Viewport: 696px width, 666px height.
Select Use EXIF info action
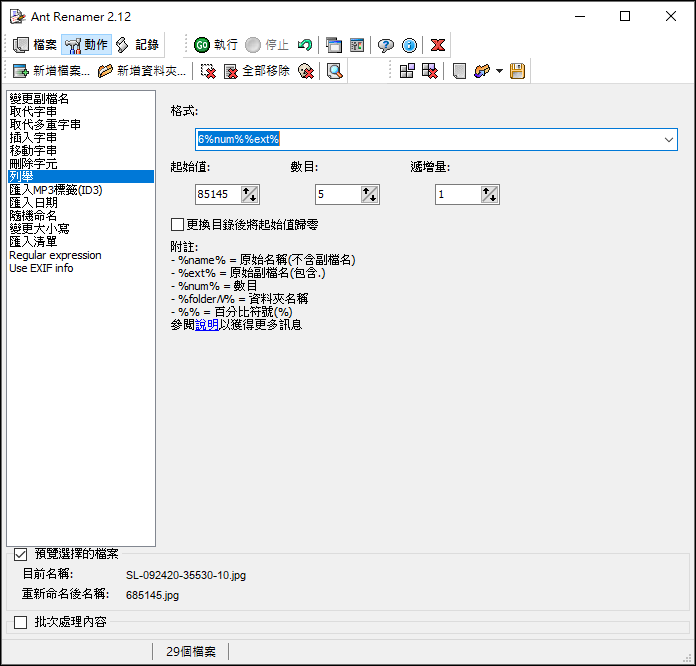(x=81, y=268)
